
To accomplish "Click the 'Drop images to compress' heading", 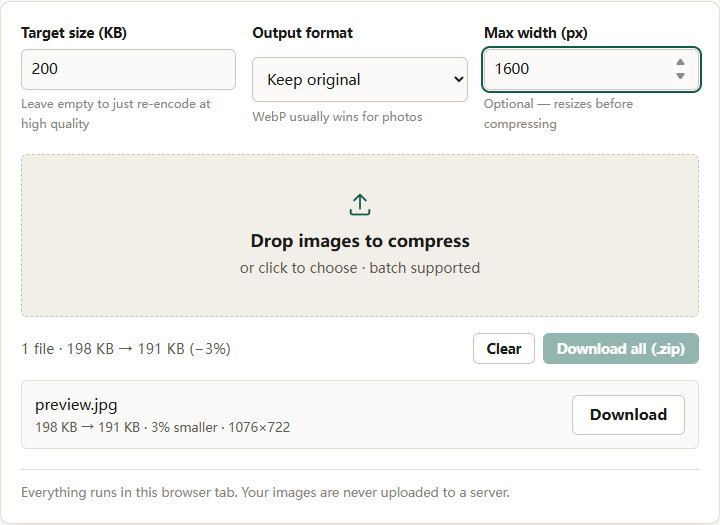I will point(360,241).
